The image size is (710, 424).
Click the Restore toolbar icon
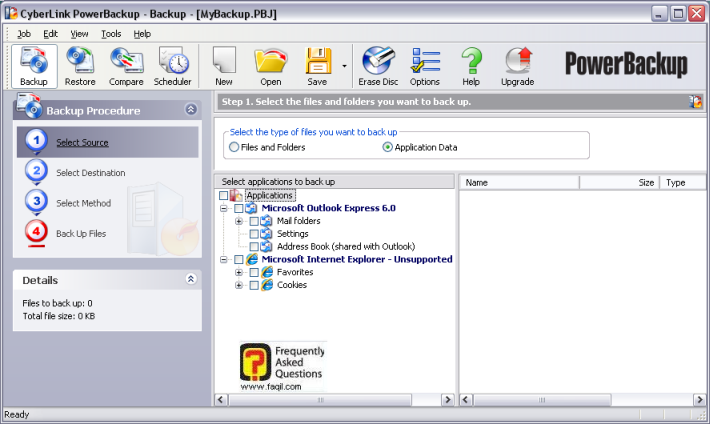[80, 66]
